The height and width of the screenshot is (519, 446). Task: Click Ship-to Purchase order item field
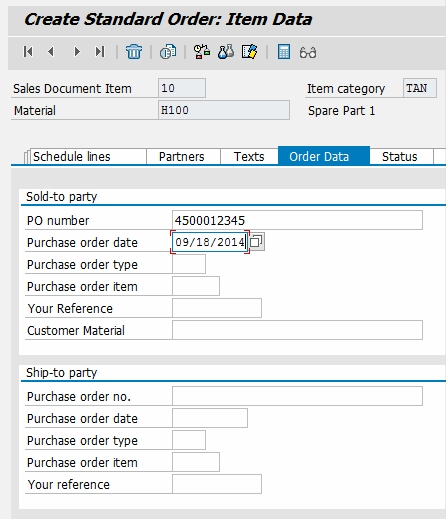point(196,462)
